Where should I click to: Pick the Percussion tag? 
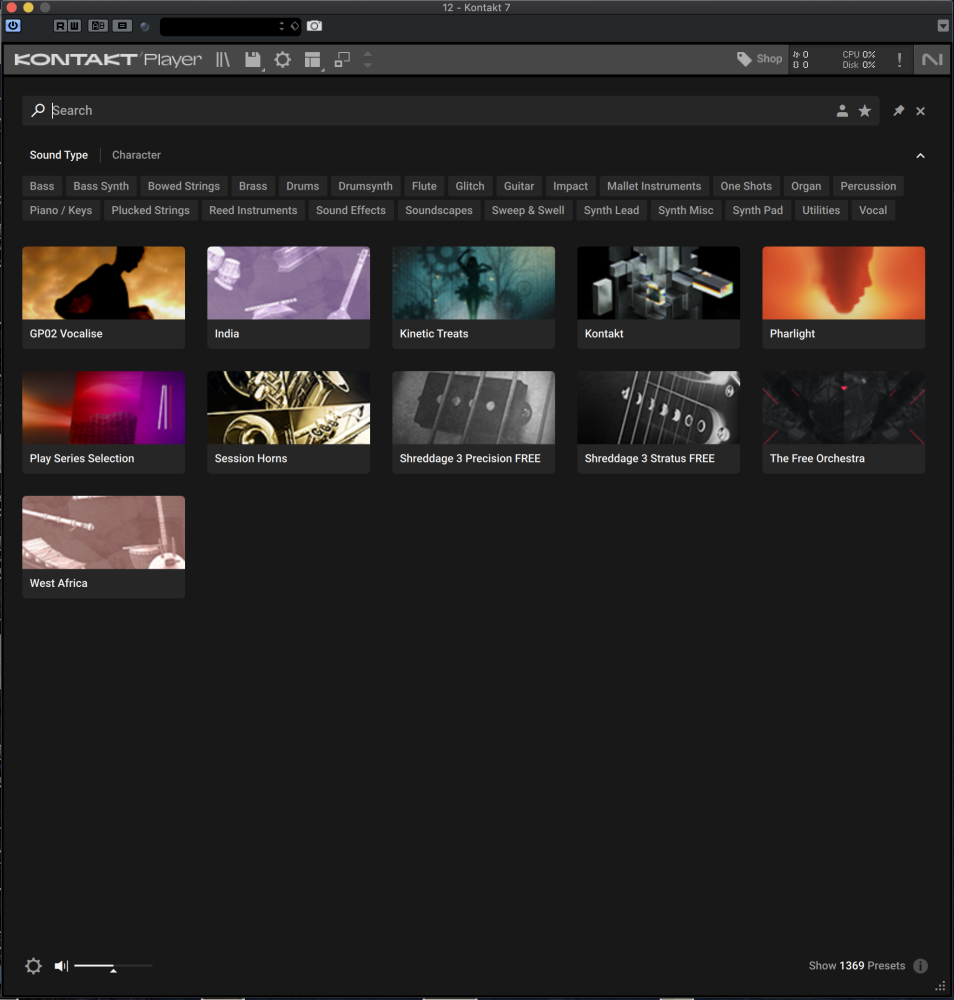868,186
